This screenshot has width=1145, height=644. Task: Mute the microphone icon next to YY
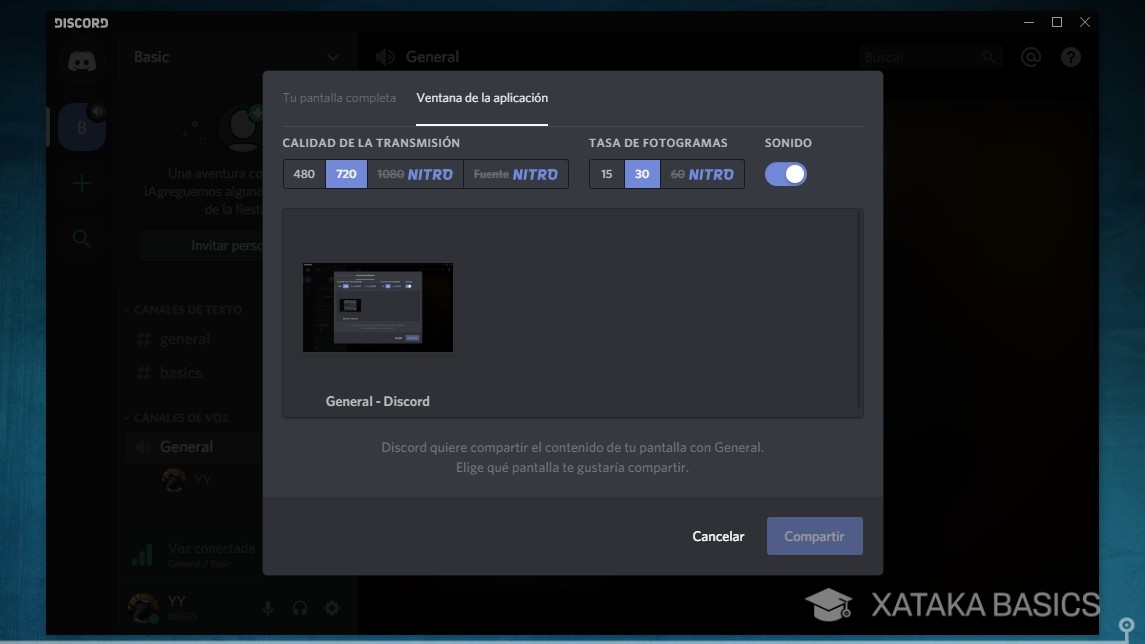(x=267, y=607)
